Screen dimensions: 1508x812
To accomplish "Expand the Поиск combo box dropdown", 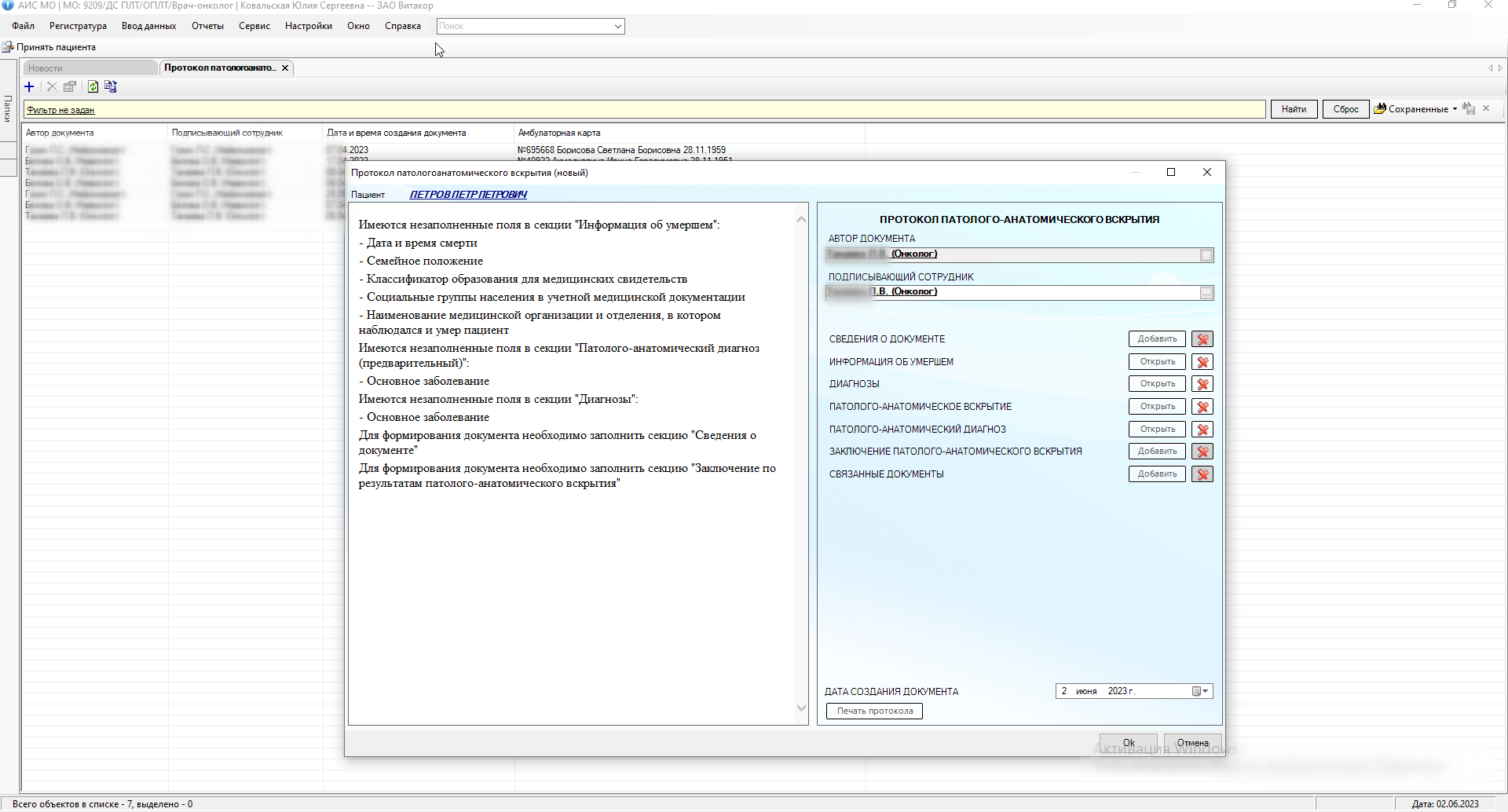I will point(618,26).
